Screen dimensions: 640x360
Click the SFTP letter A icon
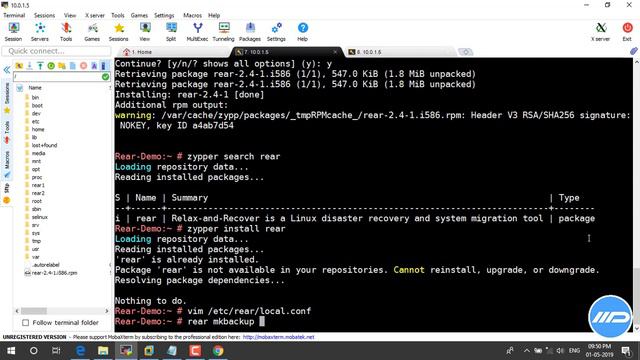coord(94,66)
